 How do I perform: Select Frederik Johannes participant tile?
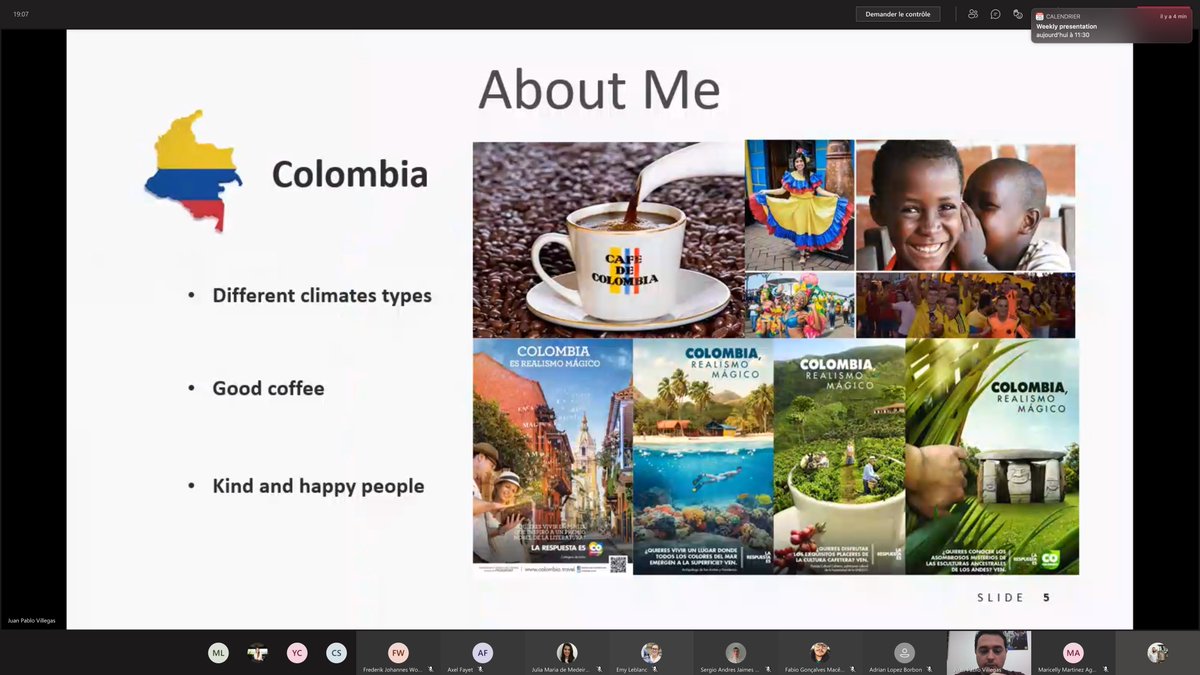(x=398, y=653)
